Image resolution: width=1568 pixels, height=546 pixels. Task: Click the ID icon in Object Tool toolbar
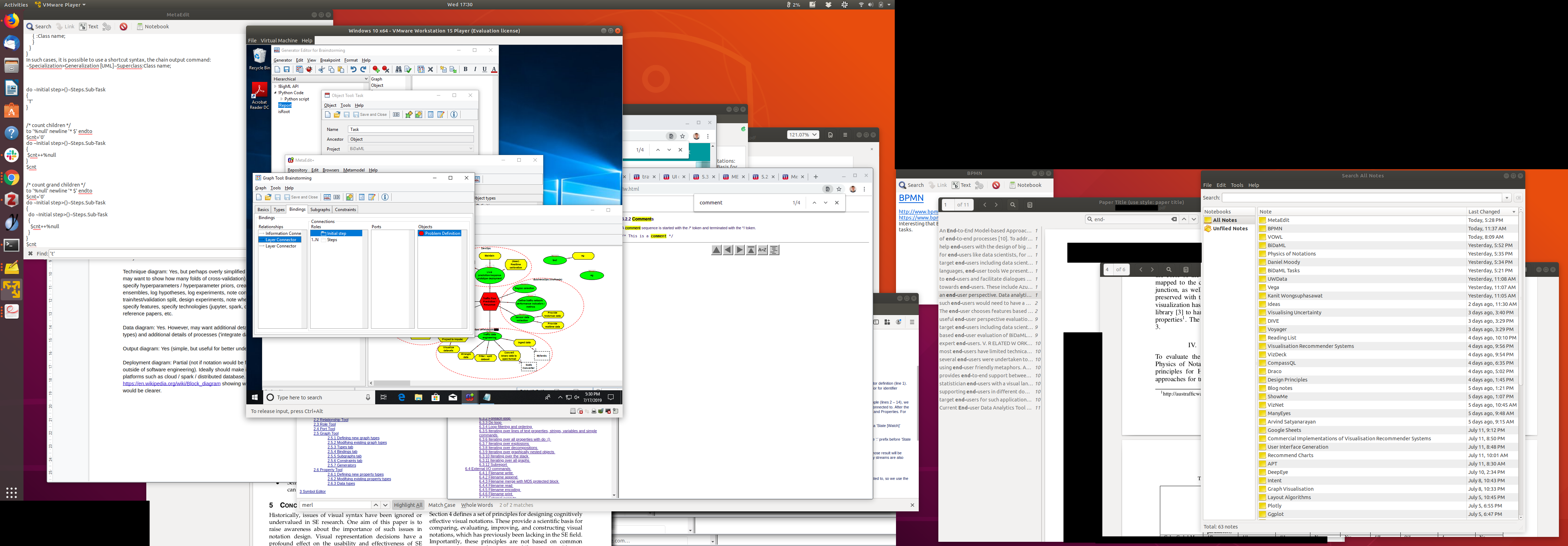pyautogui.click(x=396, y=114)
